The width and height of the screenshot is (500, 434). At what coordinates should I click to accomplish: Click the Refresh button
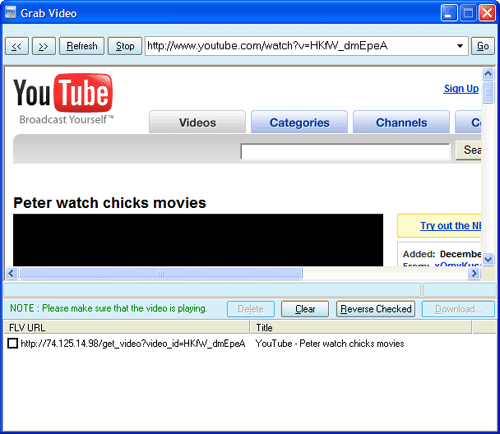pyautogui.click(x=82, y=46)
